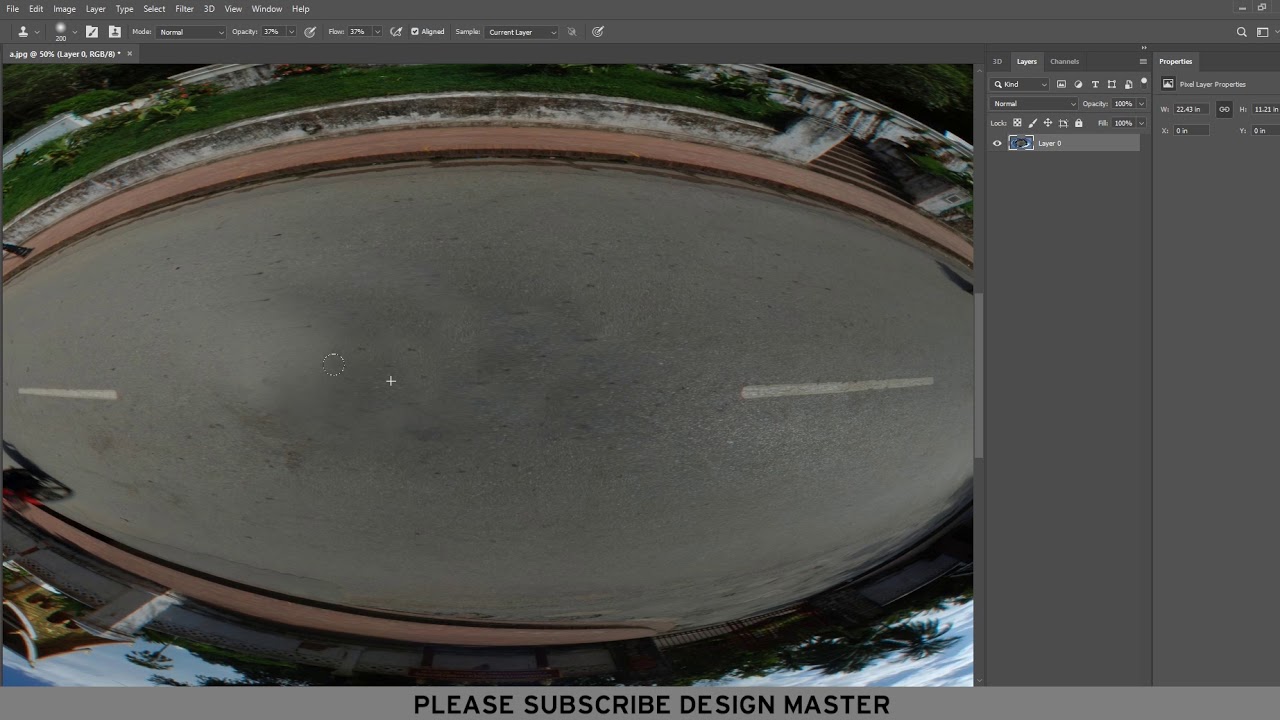Hide Layer 0 with the eye icon

click(997, 143)
